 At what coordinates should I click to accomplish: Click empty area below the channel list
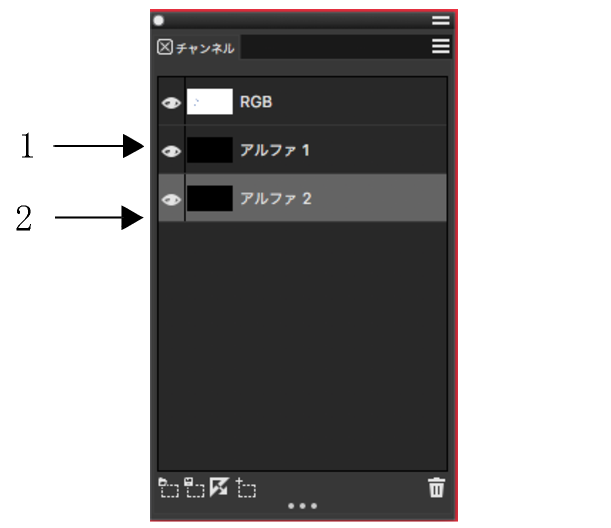302,346
